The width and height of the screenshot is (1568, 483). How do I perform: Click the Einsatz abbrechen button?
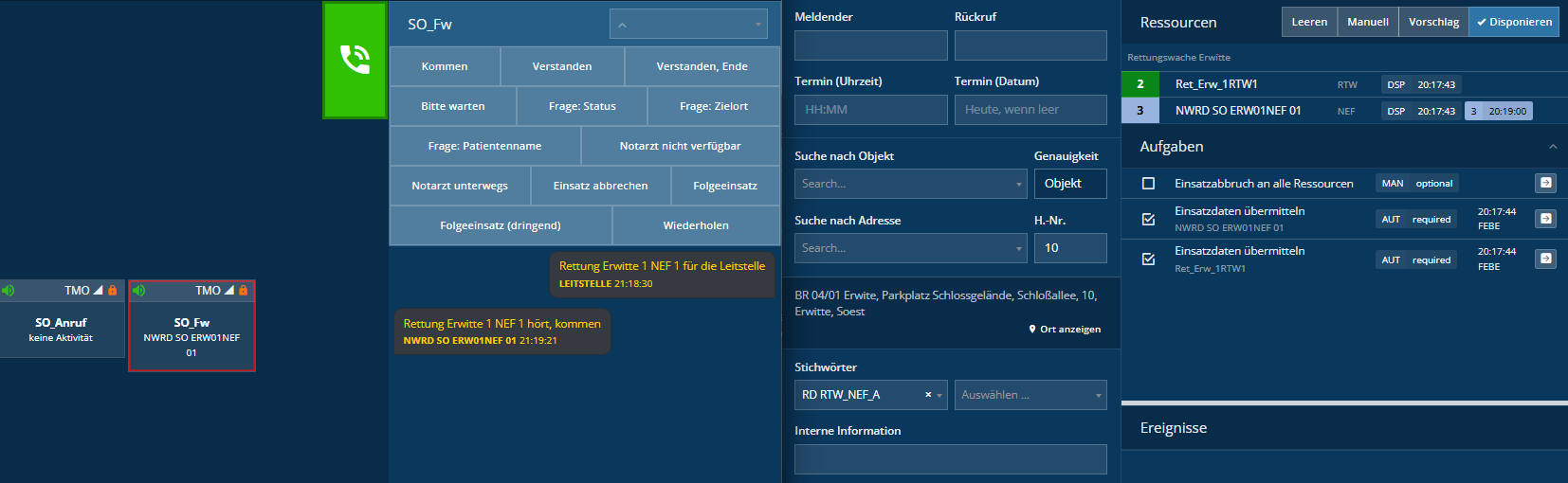[600, 186]
